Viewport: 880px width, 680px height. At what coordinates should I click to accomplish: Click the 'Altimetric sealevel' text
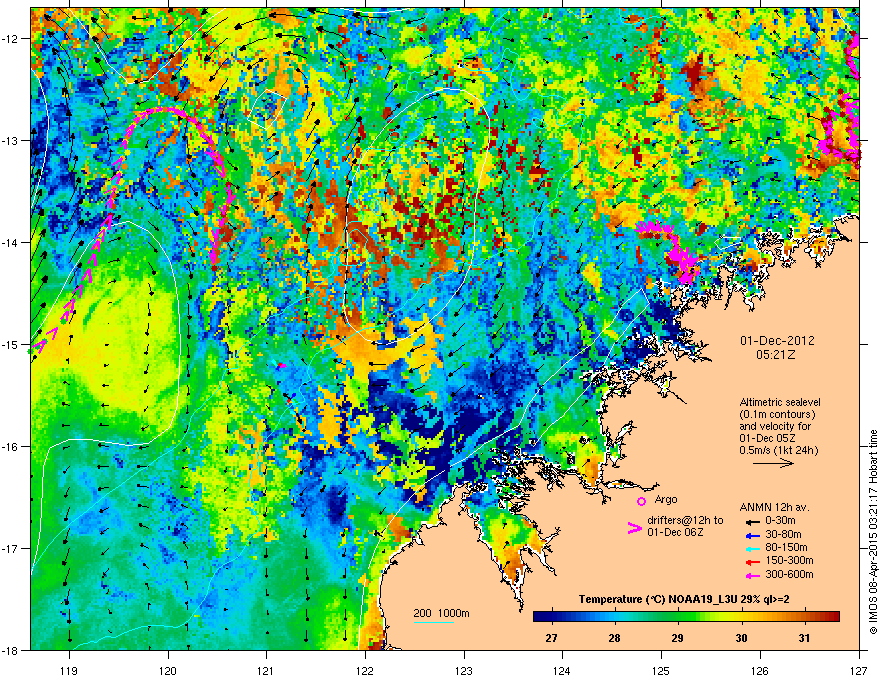[780, 402]
